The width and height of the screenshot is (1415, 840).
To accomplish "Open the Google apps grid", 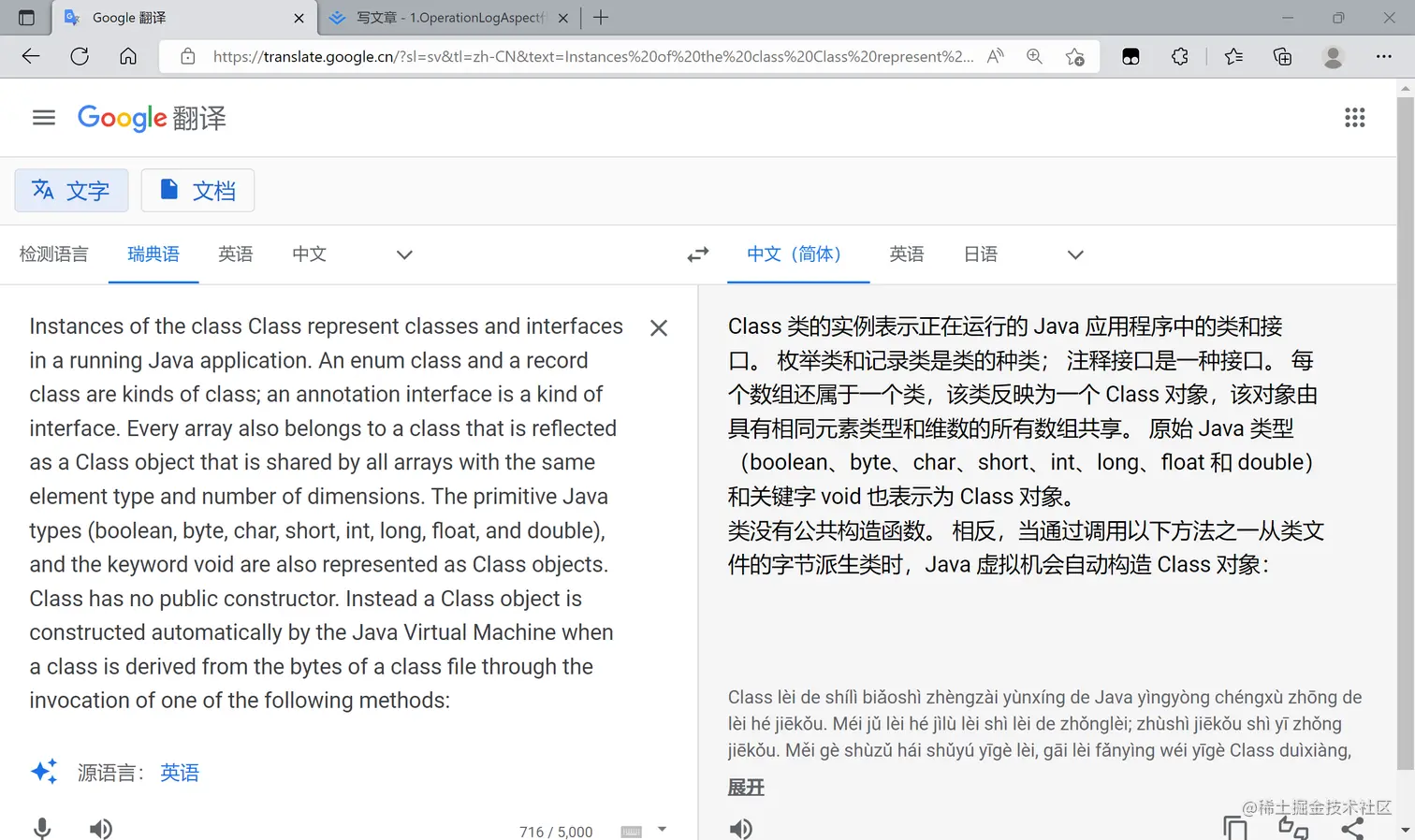I will [1354, 118].
